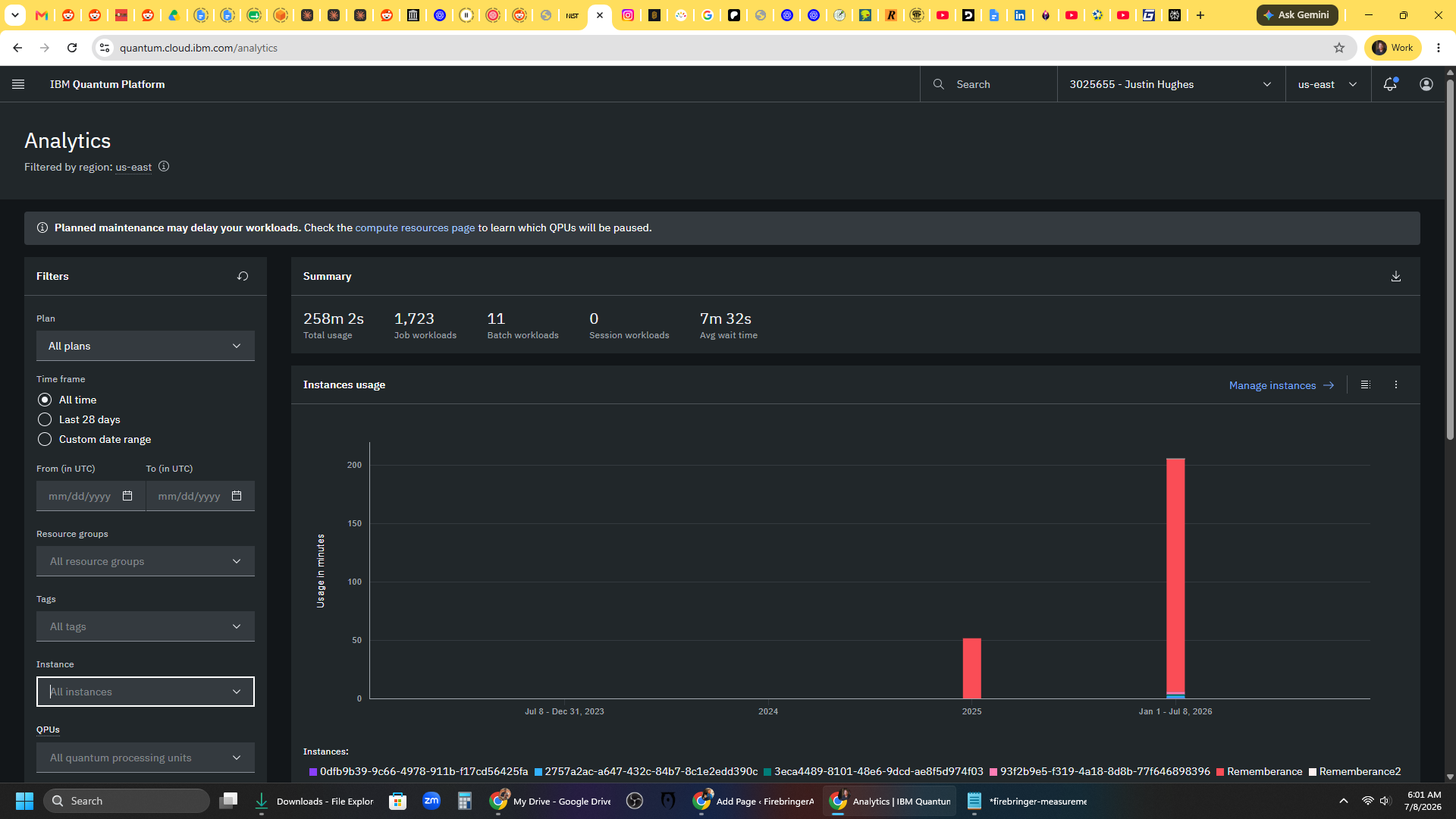This screenshot has width=1456, height=819.
Task: Toggle the Rememberance2 legend item
Action: [x=1354, y=771]
